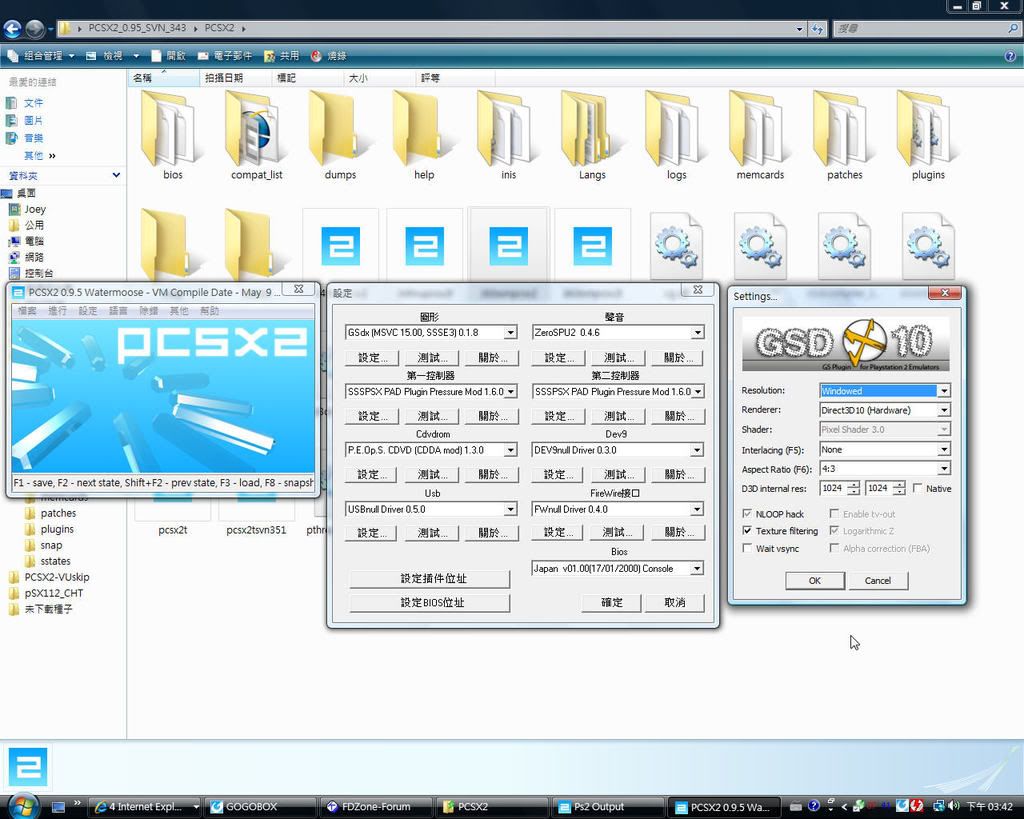Viewport: 1024px width, 819px height.
Task: Sort by 名稱 column header
Action: pos(163,78)
